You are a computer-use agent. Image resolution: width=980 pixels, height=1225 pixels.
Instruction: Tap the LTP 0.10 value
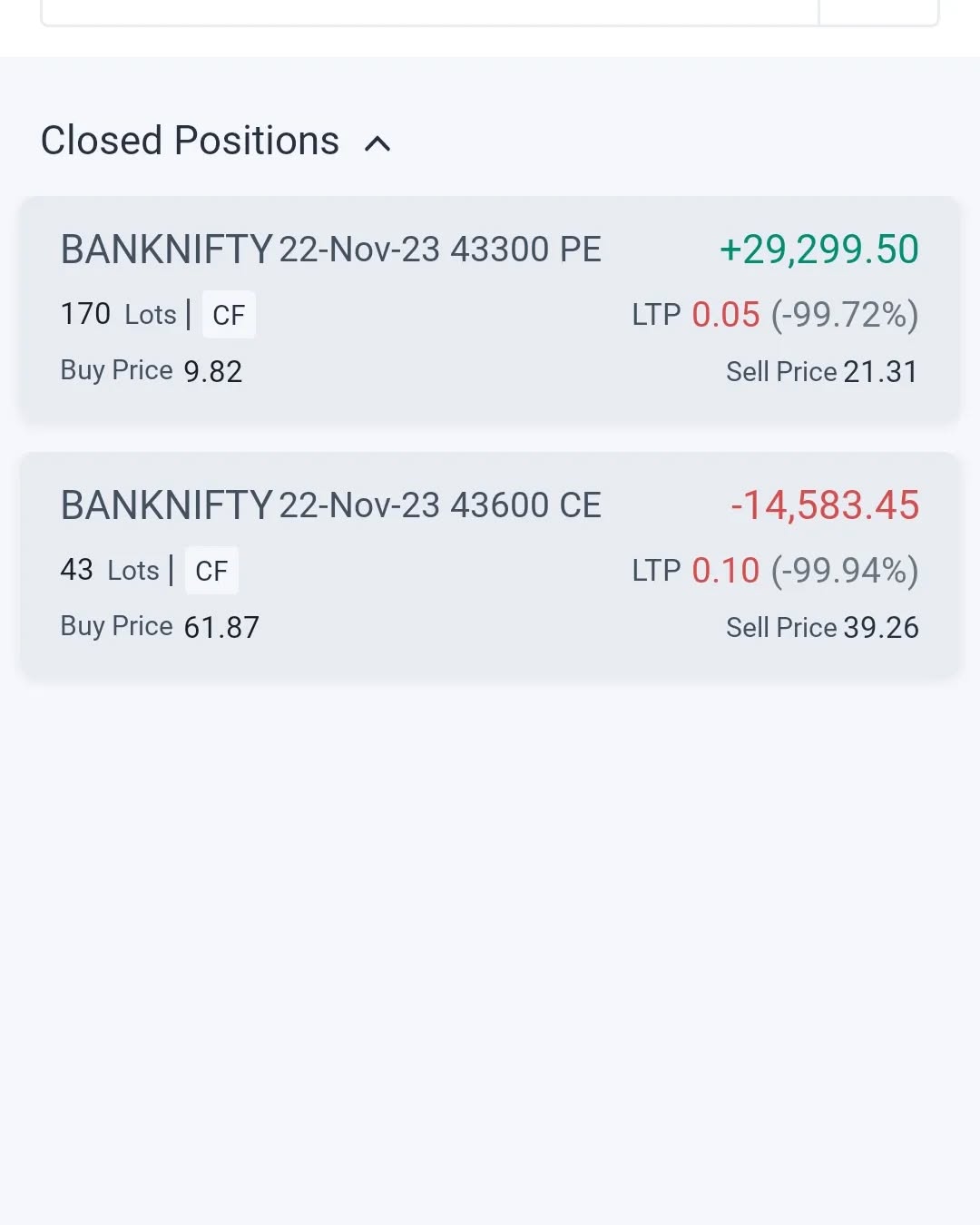(x=725, y=571)
